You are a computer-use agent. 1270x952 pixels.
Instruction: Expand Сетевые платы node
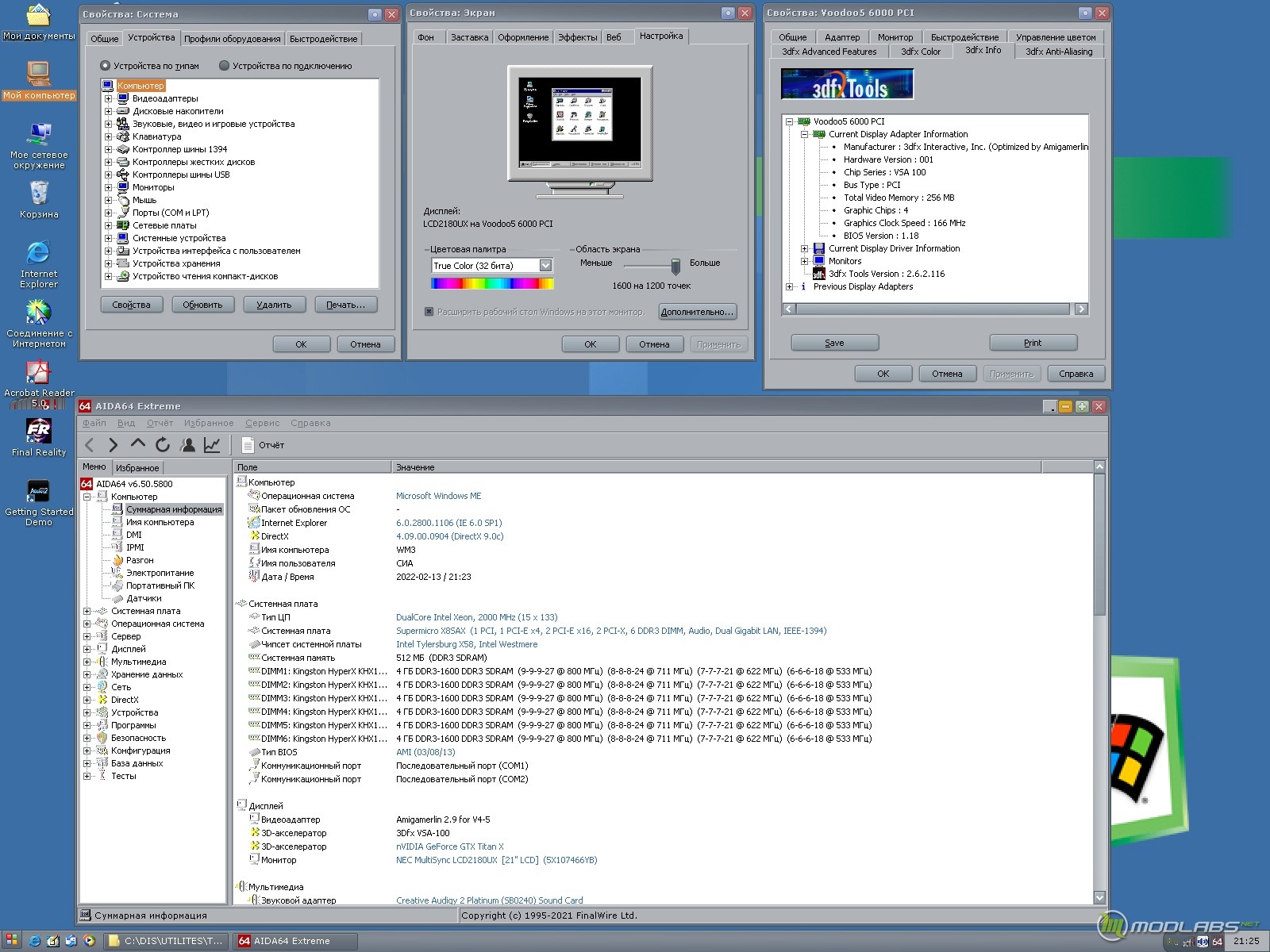click(109, 225)
